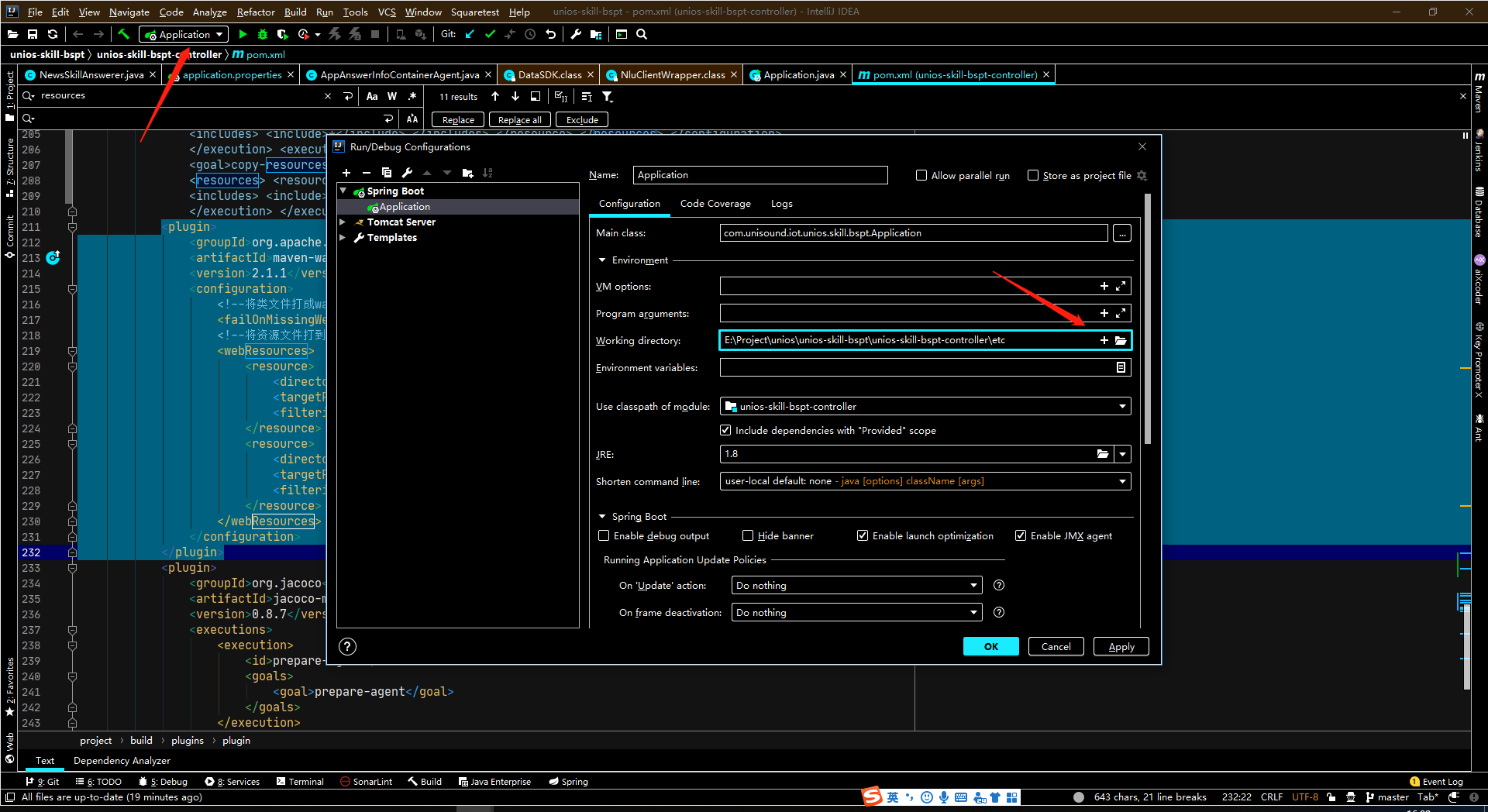Synchronize files from disk
The height and width of the screenshot is (812, 1488).
tap(53, 34)
